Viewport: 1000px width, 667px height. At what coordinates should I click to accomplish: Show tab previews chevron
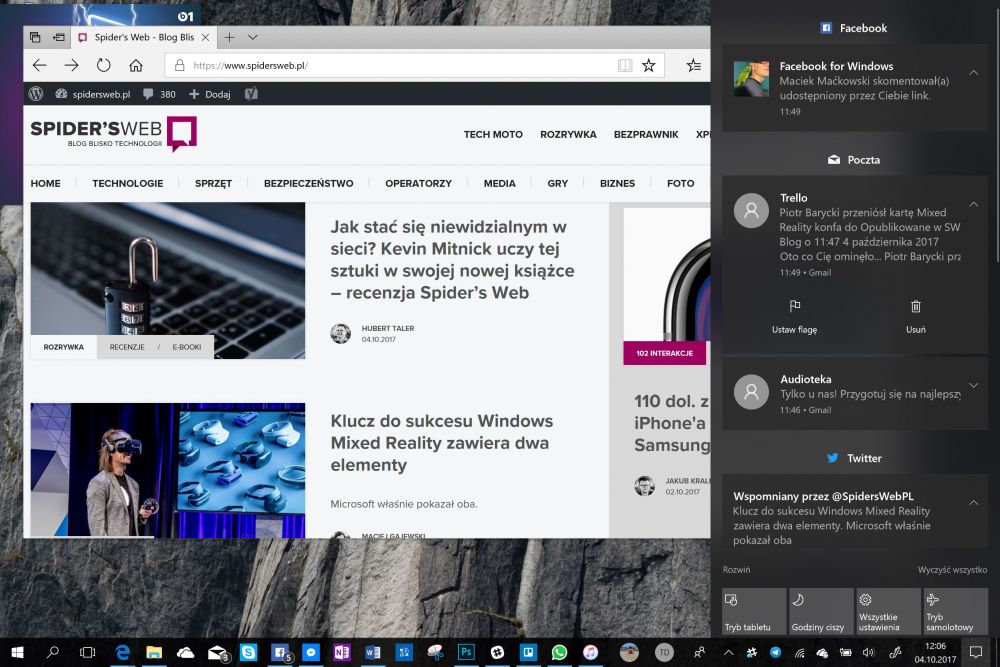(253, 38)
